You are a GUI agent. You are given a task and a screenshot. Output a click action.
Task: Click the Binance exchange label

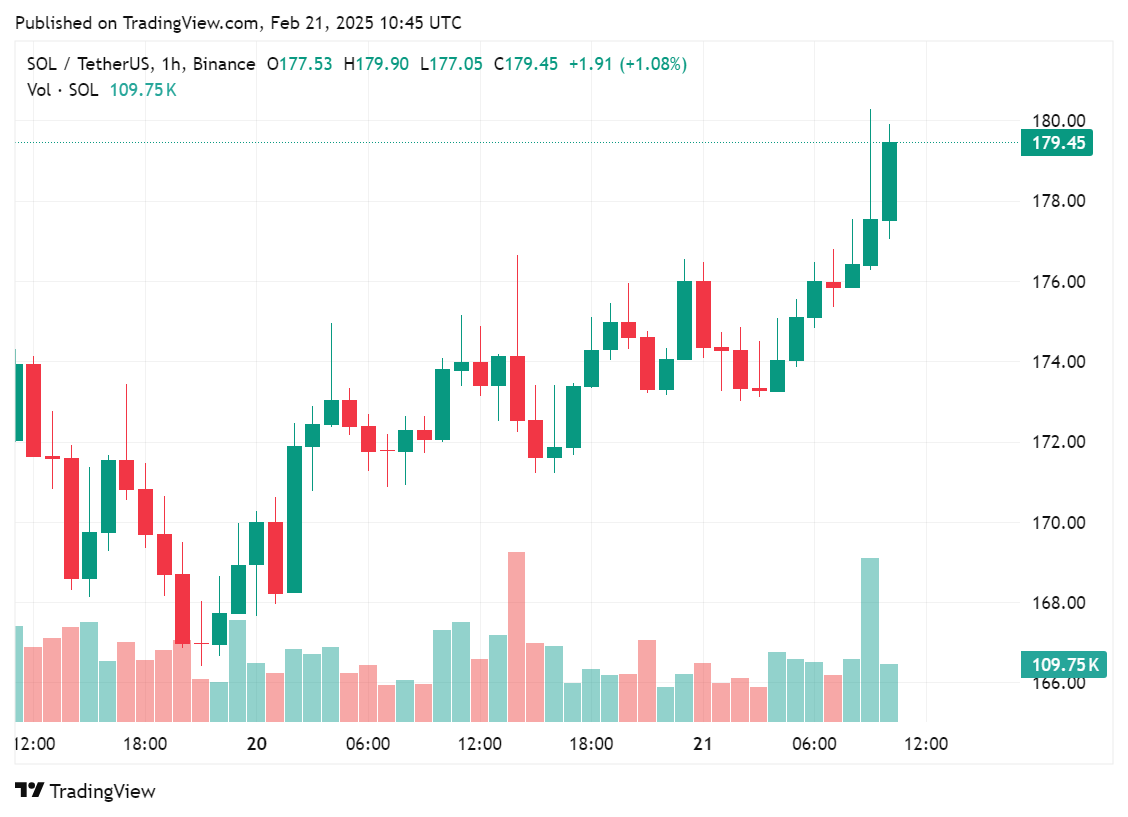tap(224, 64)
